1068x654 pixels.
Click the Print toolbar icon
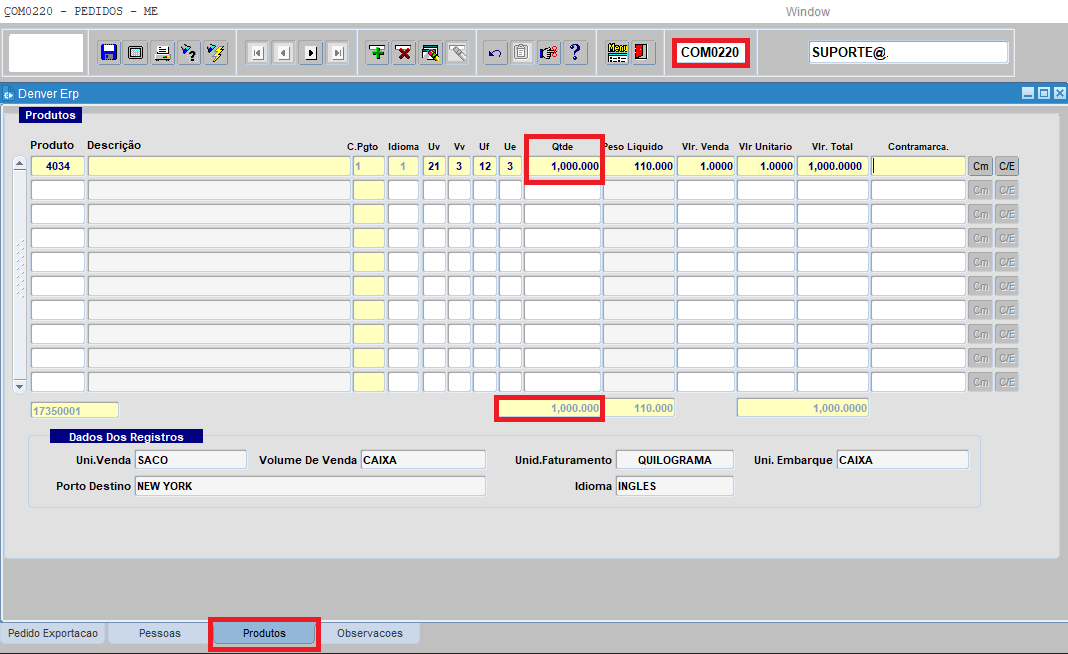click(x=162, y=52)
